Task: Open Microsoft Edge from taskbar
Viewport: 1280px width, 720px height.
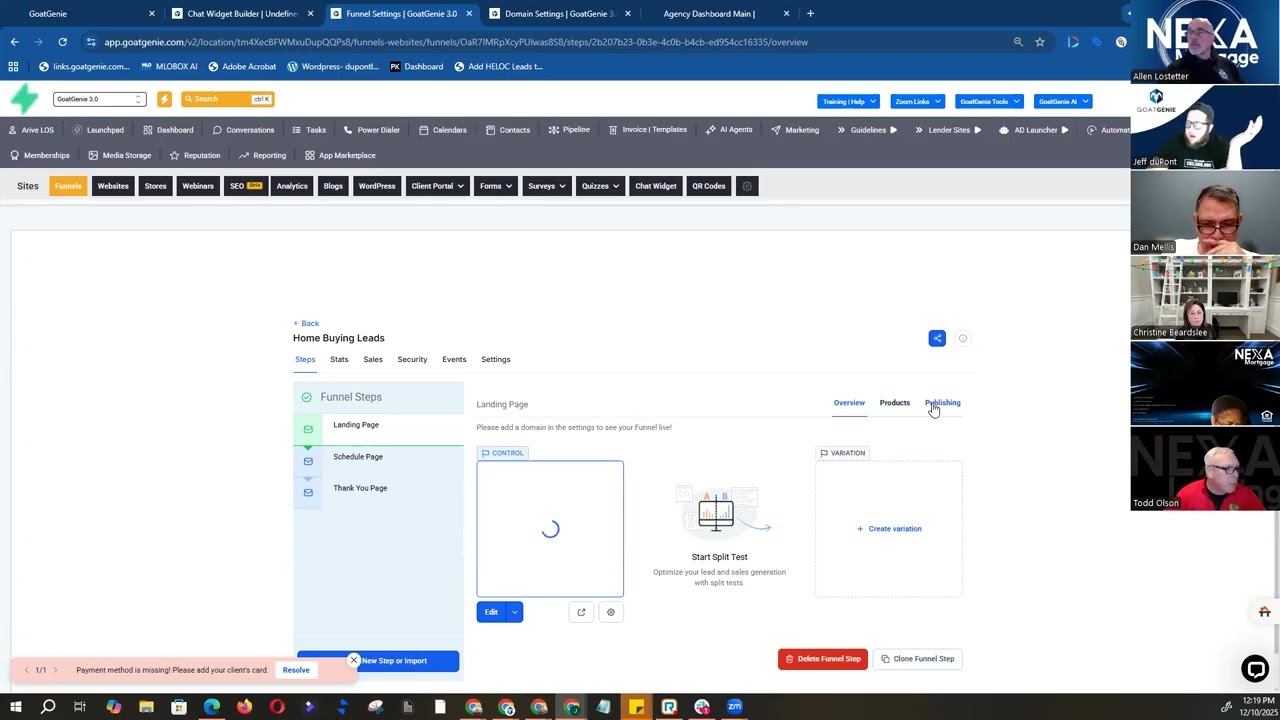Action: [212, 707]
